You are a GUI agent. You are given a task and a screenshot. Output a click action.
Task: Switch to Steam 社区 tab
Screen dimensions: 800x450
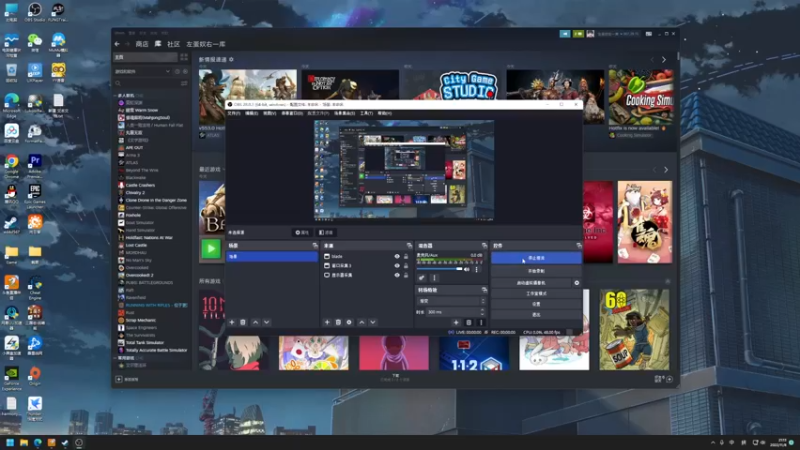pyautogui.click(x=173, y=44)
